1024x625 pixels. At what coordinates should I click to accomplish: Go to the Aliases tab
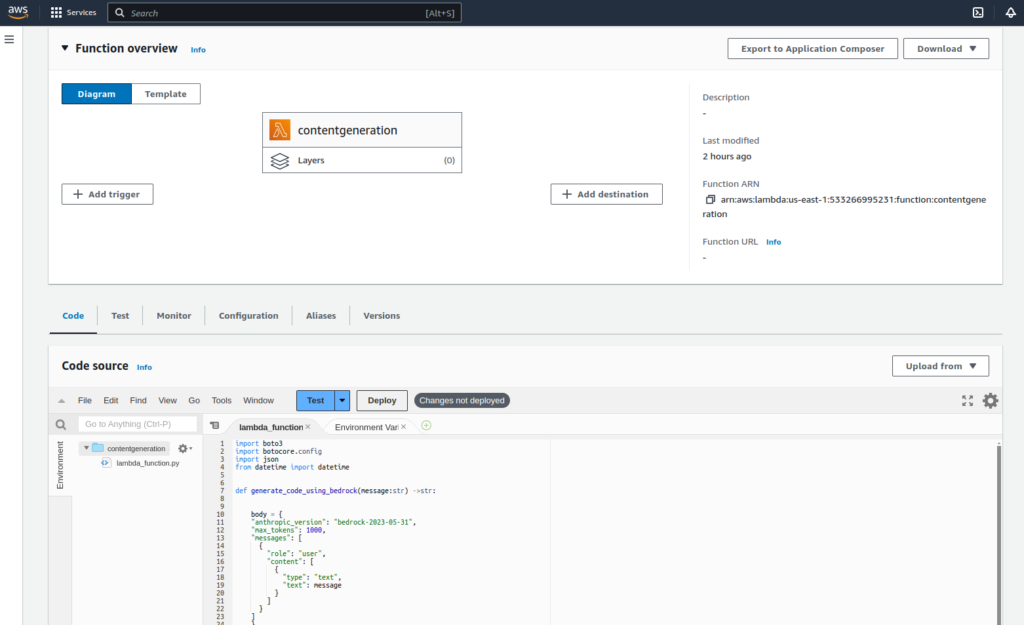click(321, 315)
